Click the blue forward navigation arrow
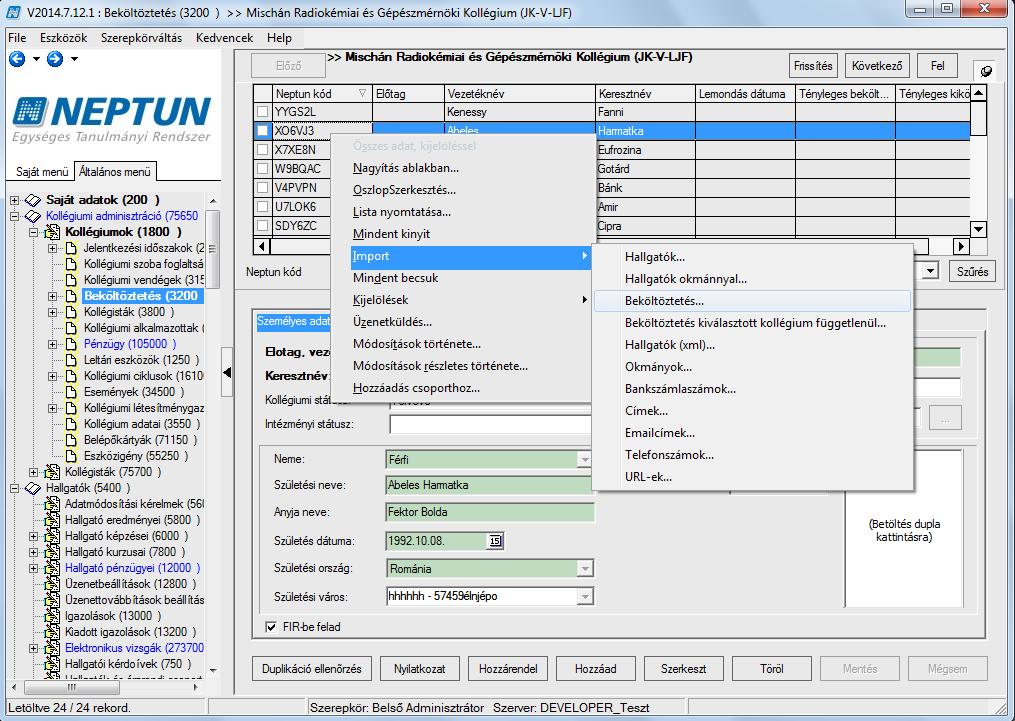The width and height of the screenshot is (1015, 721). tap(55, 59)
